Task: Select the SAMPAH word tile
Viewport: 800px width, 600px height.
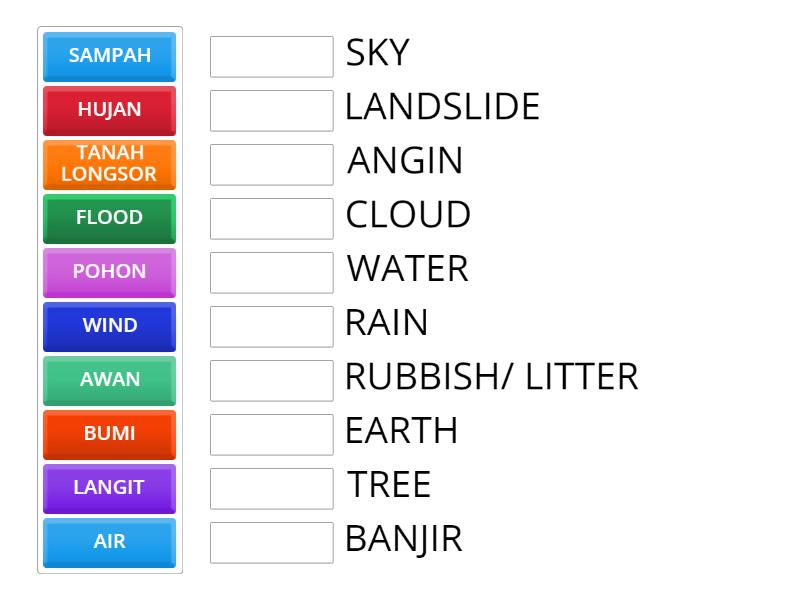Action: point(109,56)
